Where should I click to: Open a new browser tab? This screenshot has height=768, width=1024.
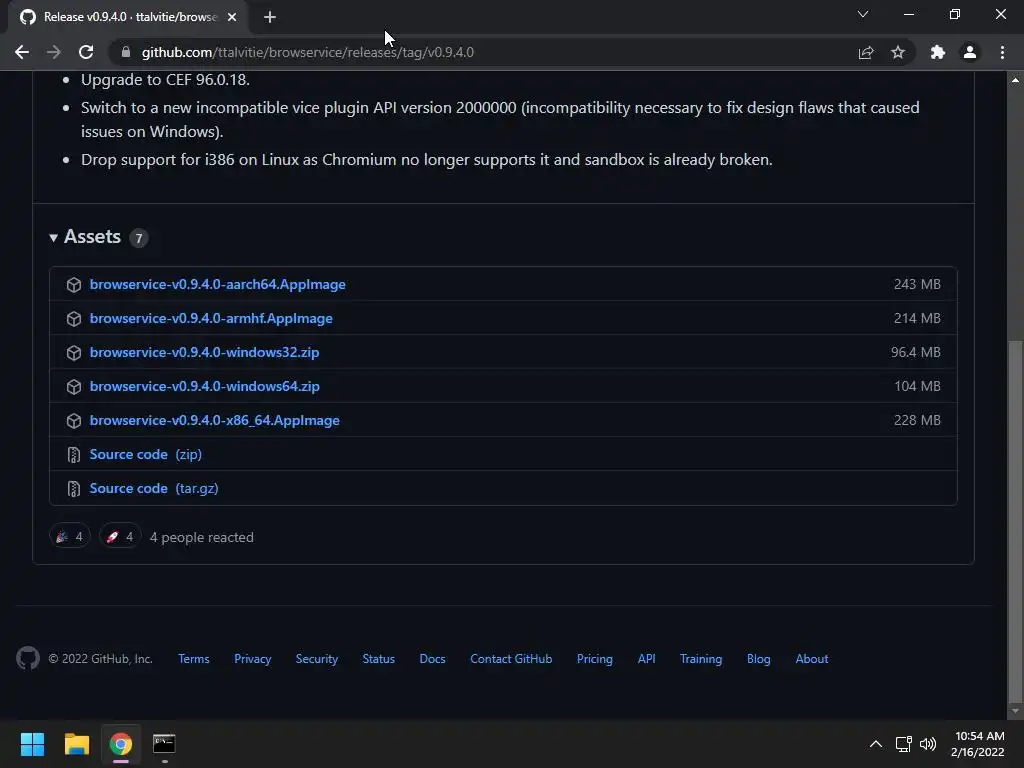pos(270,17)
